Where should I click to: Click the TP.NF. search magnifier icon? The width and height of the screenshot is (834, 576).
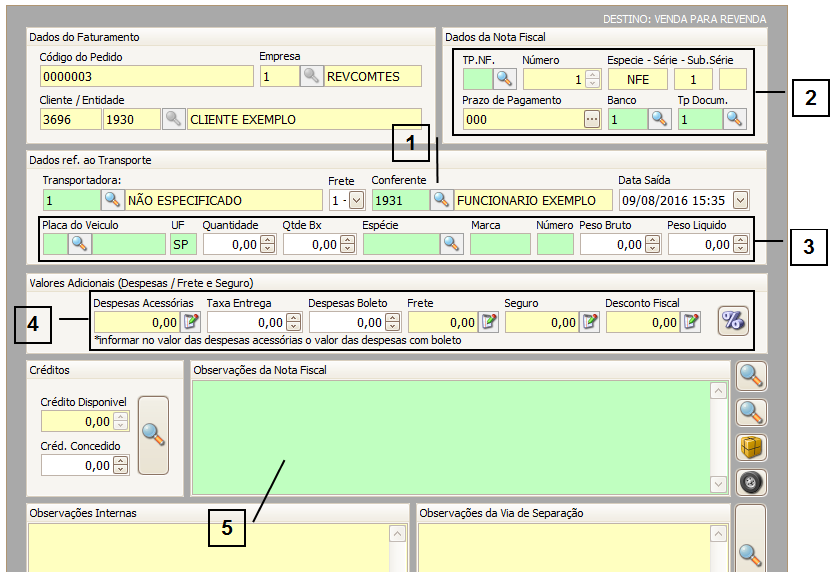coord(506,79)
